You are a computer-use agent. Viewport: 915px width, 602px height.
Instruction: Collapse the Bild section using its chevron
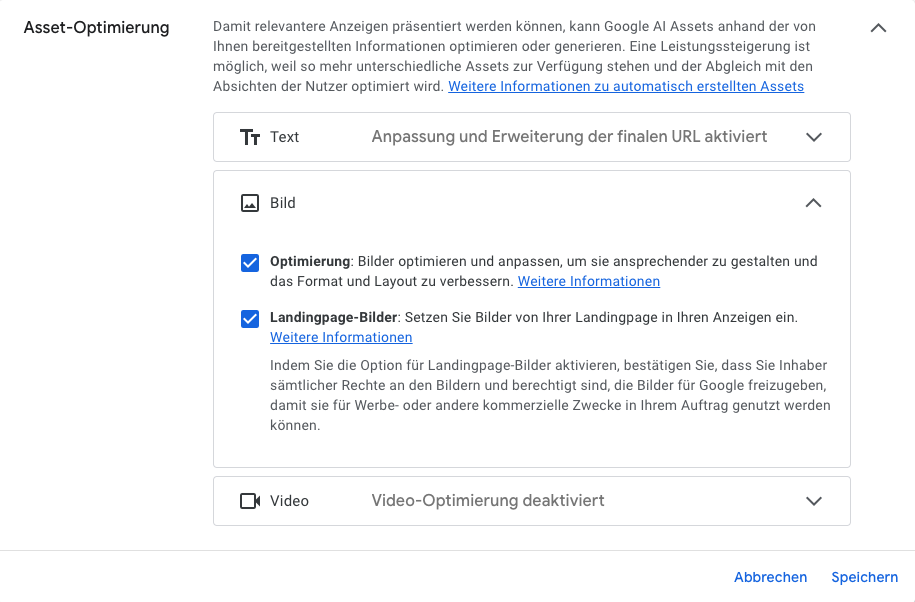pyautogui.click(x=813, y=203)
